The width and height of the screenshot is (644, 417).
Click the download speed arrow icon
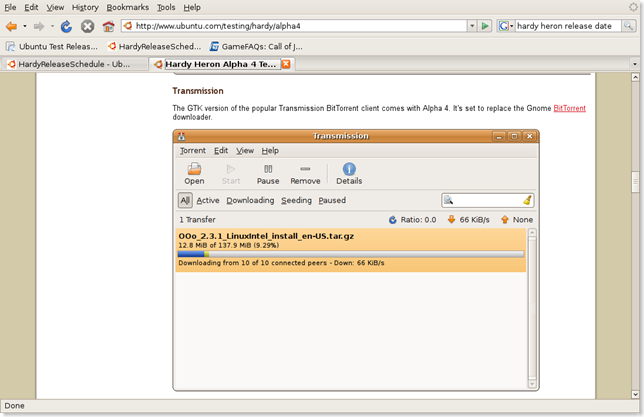(451, 219)
